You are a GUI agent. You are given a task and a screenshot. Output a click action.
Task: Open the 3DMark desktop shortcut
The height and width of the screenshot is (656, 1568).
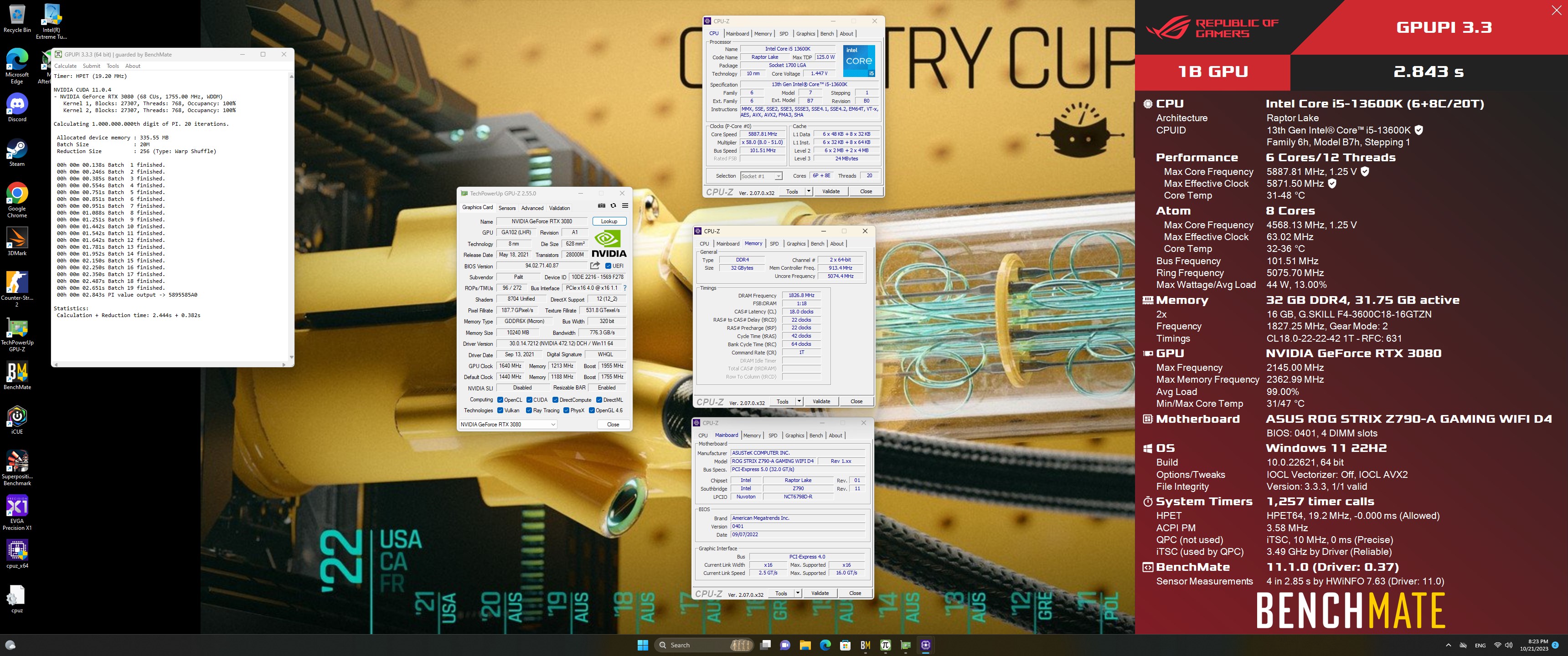click(17, 241)
